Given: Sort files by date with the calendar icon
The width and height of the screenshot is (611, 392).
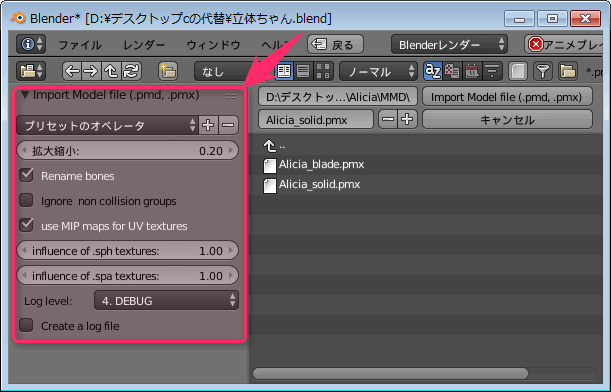Looking at the screenshot, I should 472,71.
